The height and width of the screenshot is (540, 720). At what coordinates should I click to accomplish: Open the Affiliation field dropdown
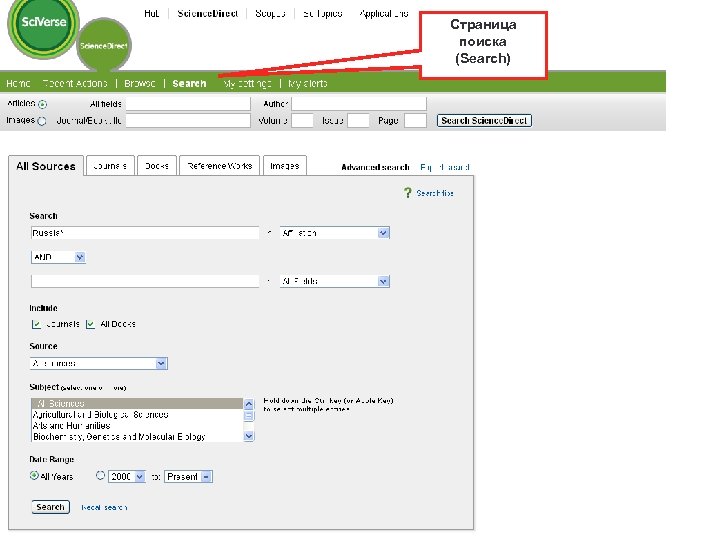pyautogui.click(x=335, y=233)
